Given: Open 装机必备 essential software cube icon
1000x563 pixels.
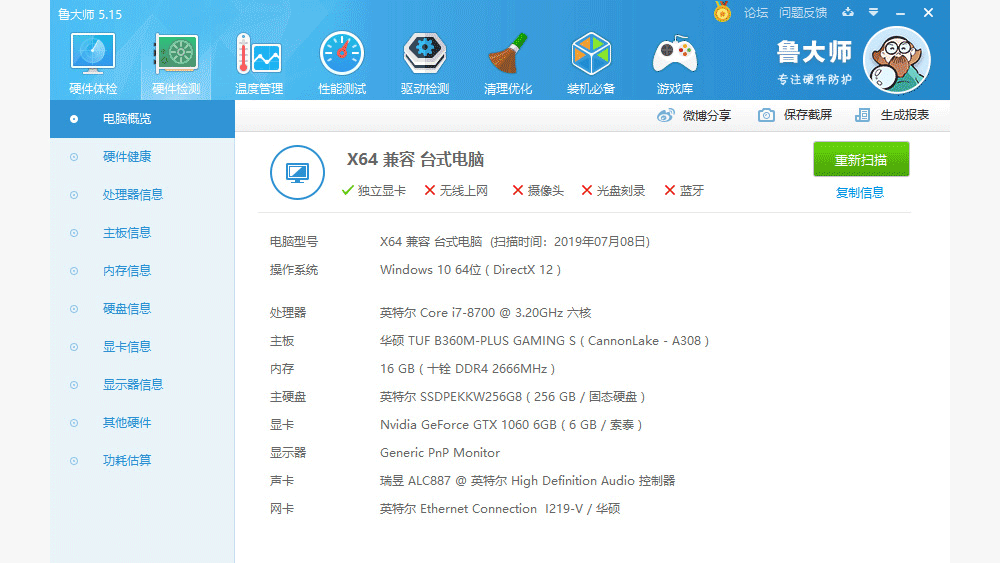Looking at the screenshot, I should coord(591,64).
